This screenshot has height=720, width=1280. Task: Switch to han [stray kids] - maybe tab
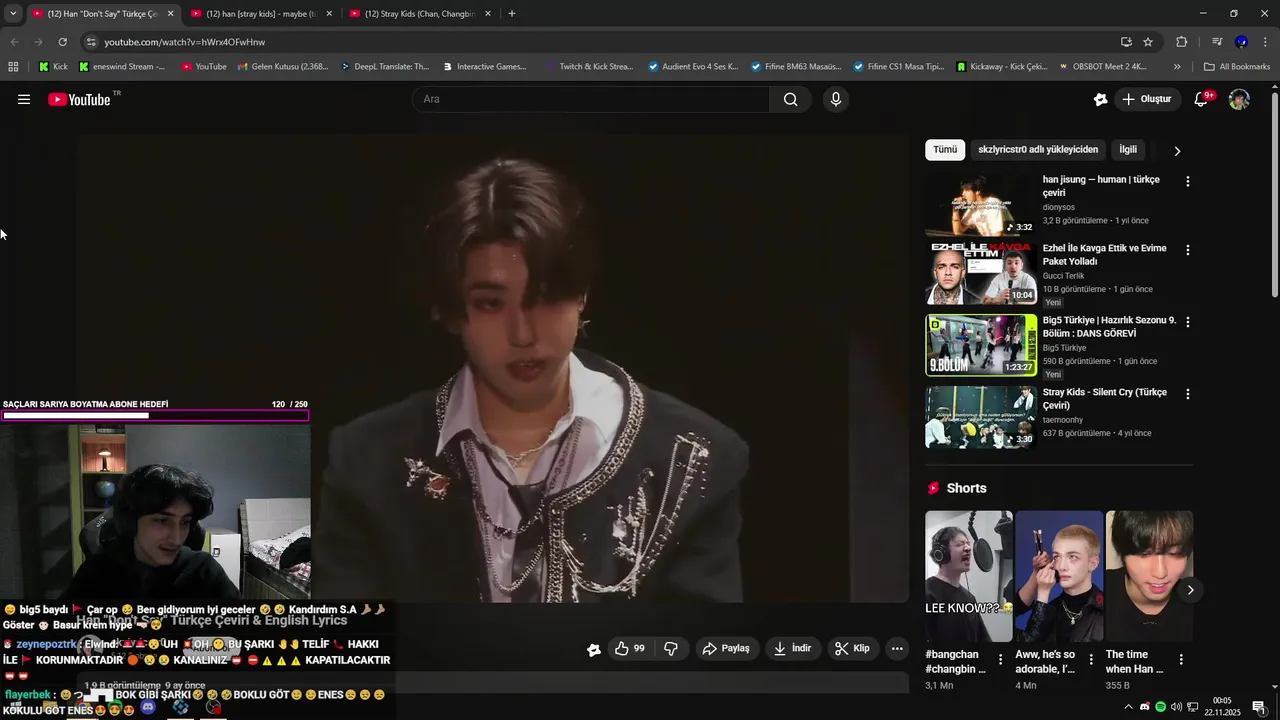(x=260, y=14)
